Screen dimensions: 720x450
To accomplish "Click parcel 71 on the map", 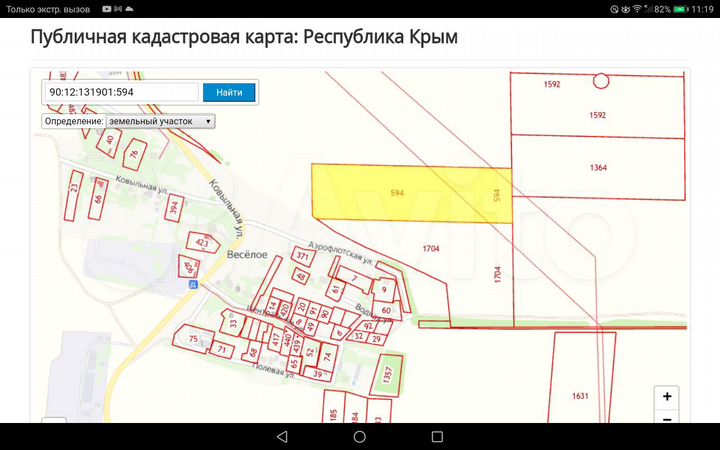I will click(222, 349).
